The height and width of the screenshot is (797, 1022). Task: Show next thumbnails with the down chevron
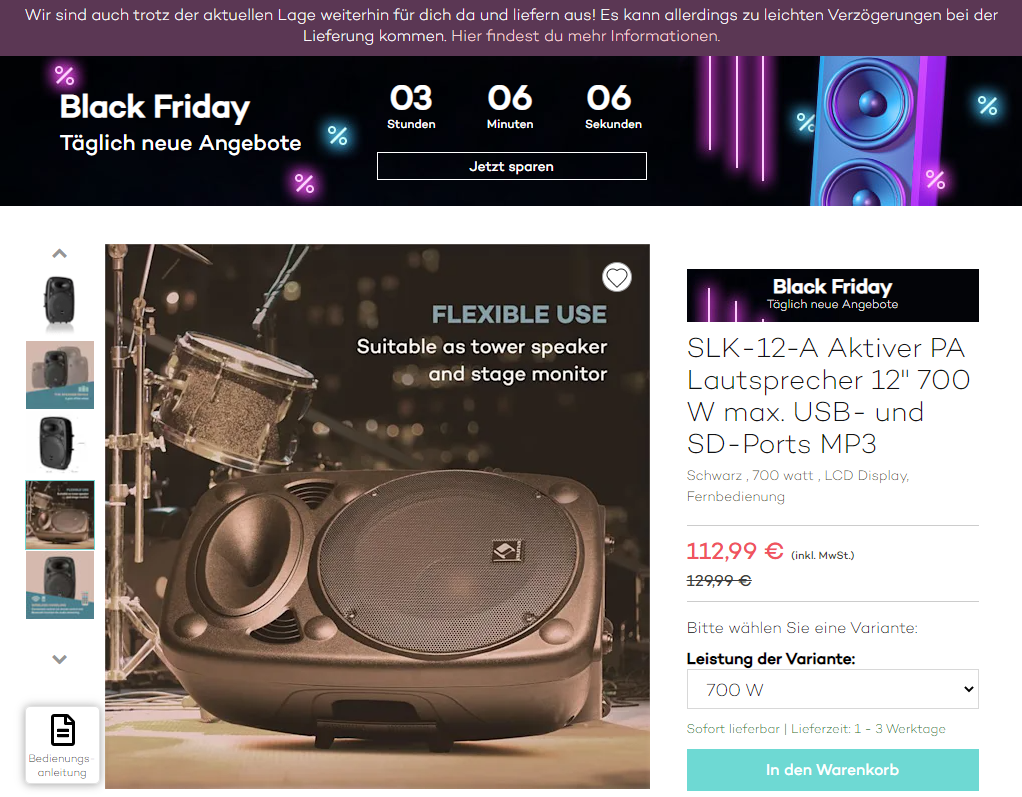click(59, 659)
